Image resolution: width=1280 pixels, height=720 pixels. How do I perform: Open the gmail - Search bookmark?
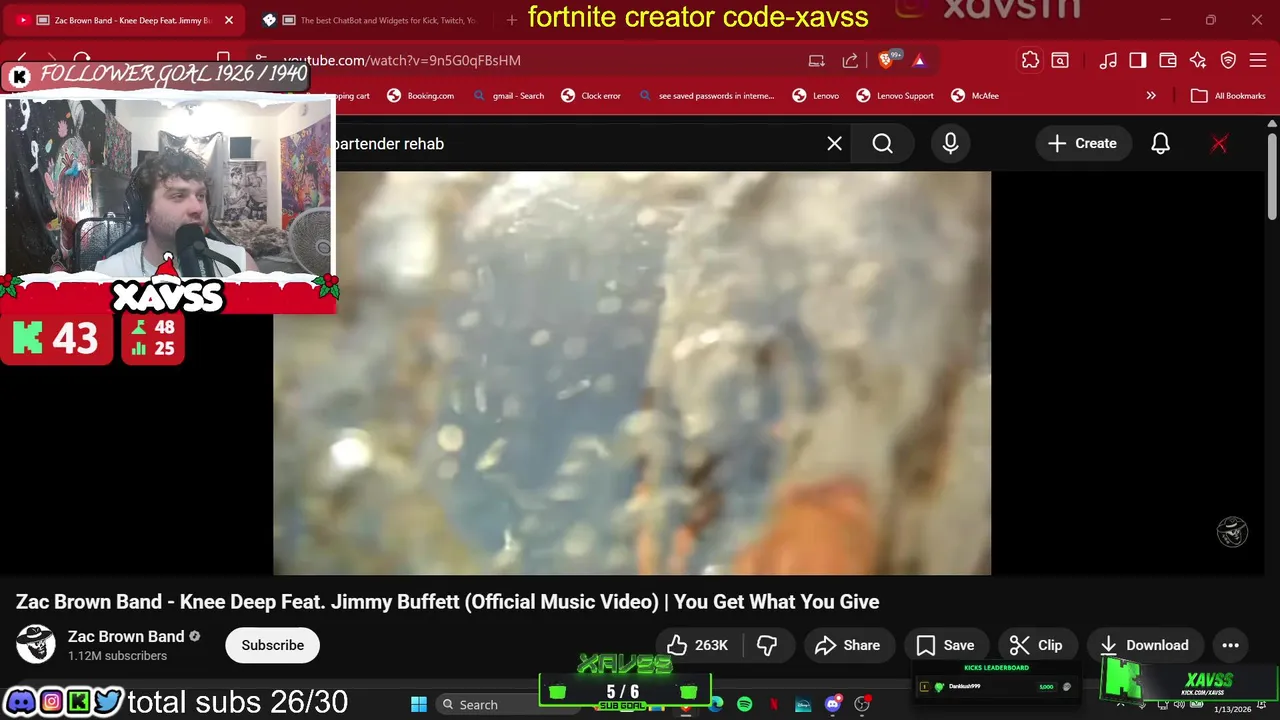pyautogui.click(x=509, y=96)
